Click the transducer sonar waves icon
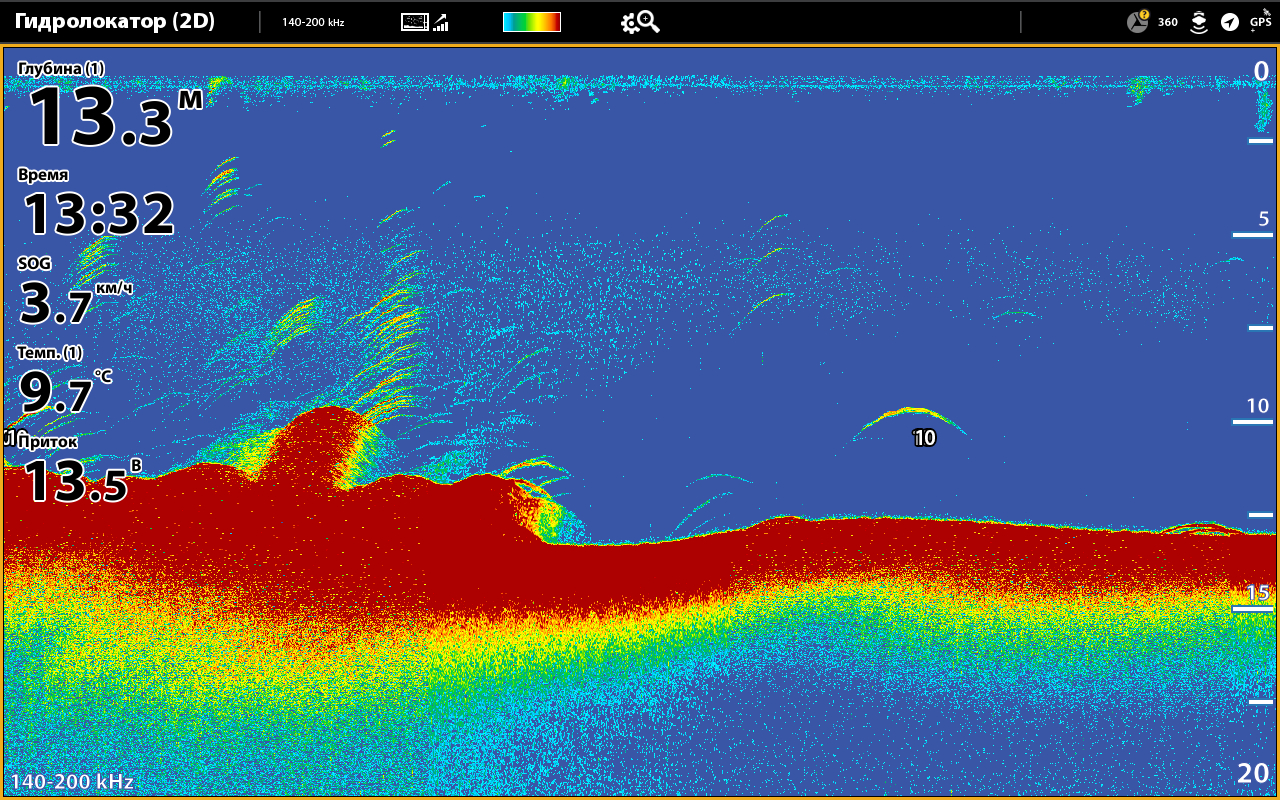The height and width of the screenshot is (800, 1280). [1199, 22]
